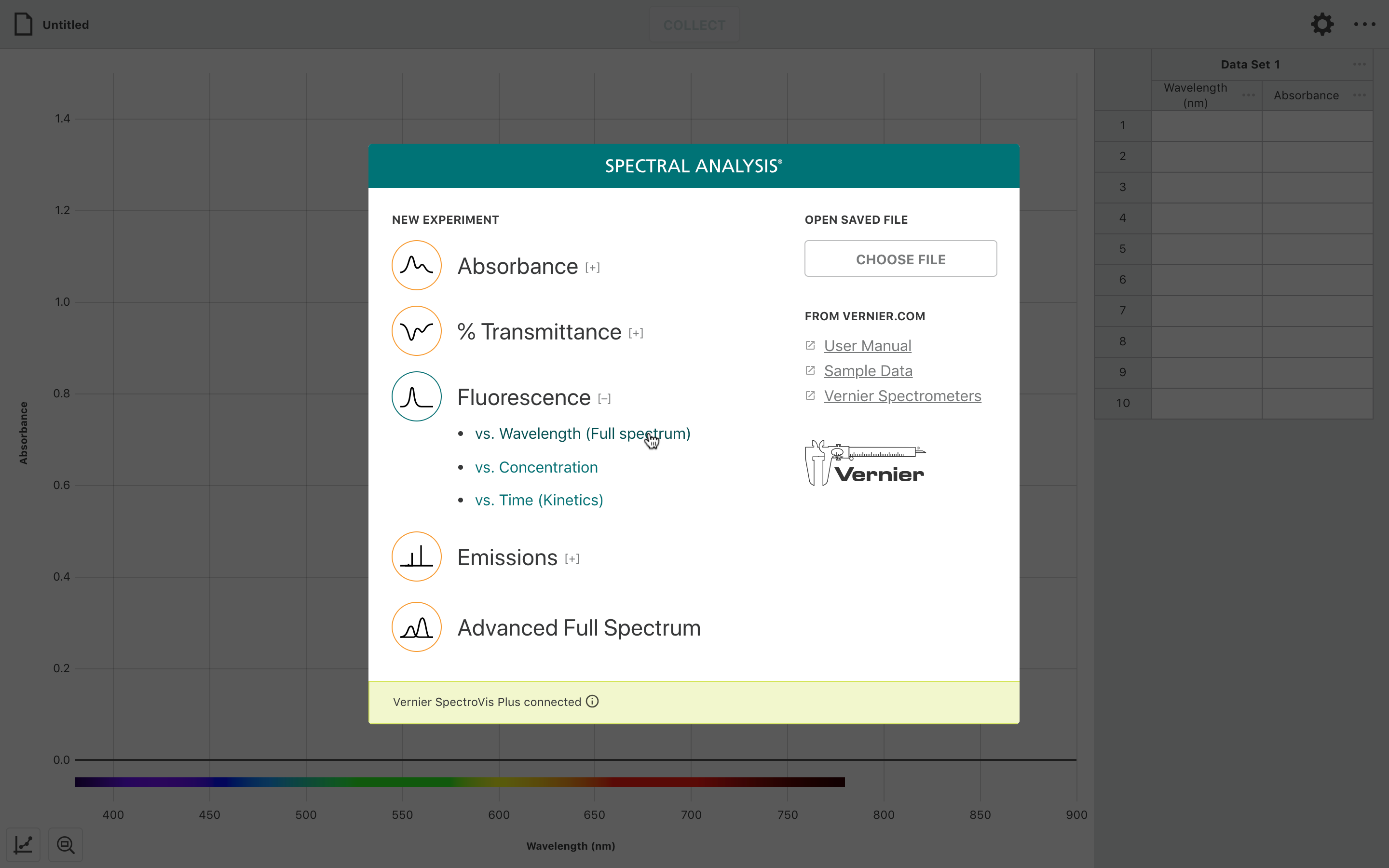This screenshot has height=868, width=1389.
Task: Select the Emissions experiment icon
Action: pos(416,557)
